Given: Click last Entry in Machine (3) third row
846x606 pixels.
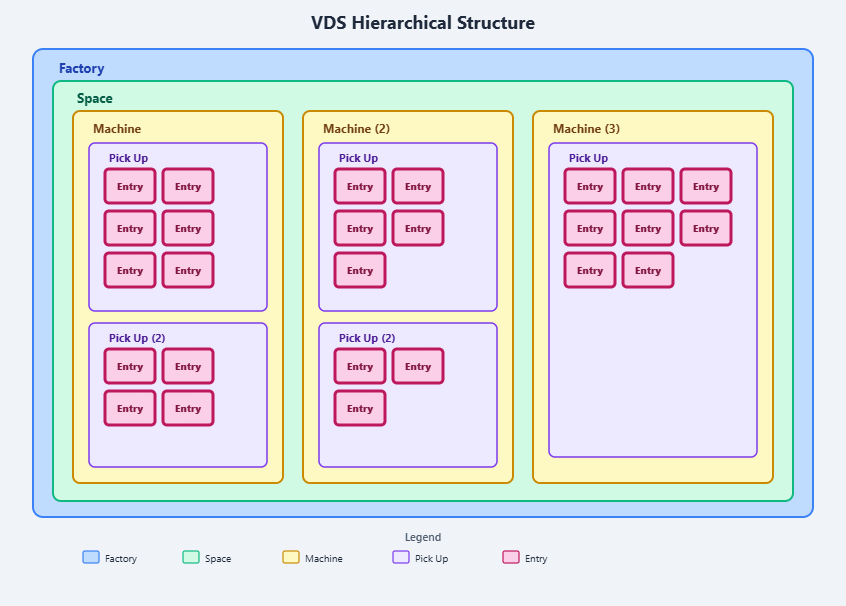Looking at the screenshot, I should pyautogui.click(x=648, y=270).
